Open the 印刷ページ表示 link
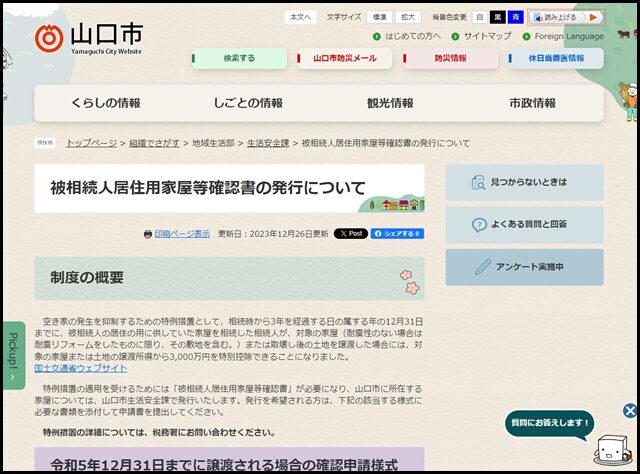Viewport: 640px width, 474px height. coord(182,234)
